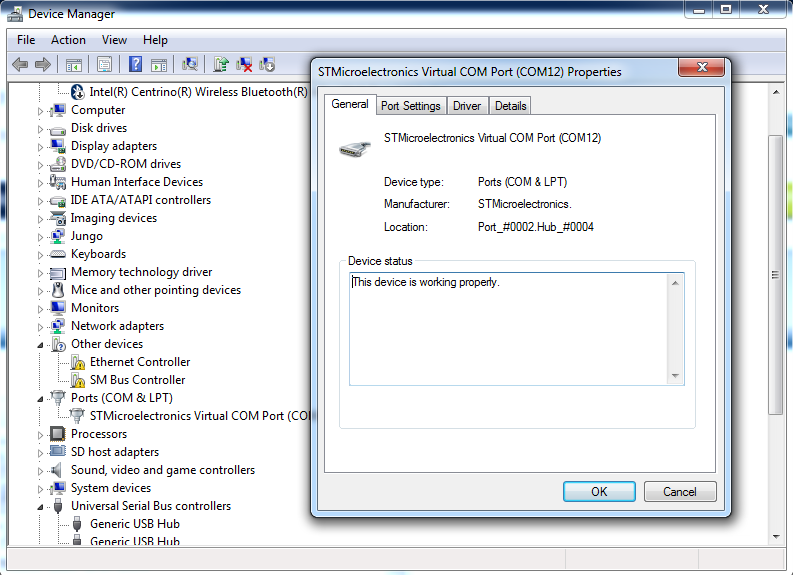Expand the Disk drives node arrow
793x575 pixels.
coord(40,129)
